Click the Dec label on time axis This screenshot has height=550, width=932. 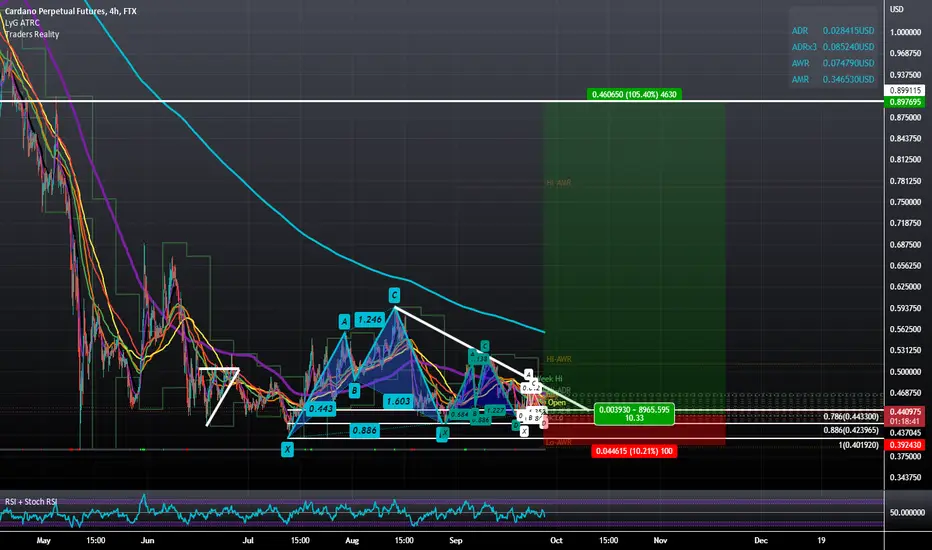[761, 540]
